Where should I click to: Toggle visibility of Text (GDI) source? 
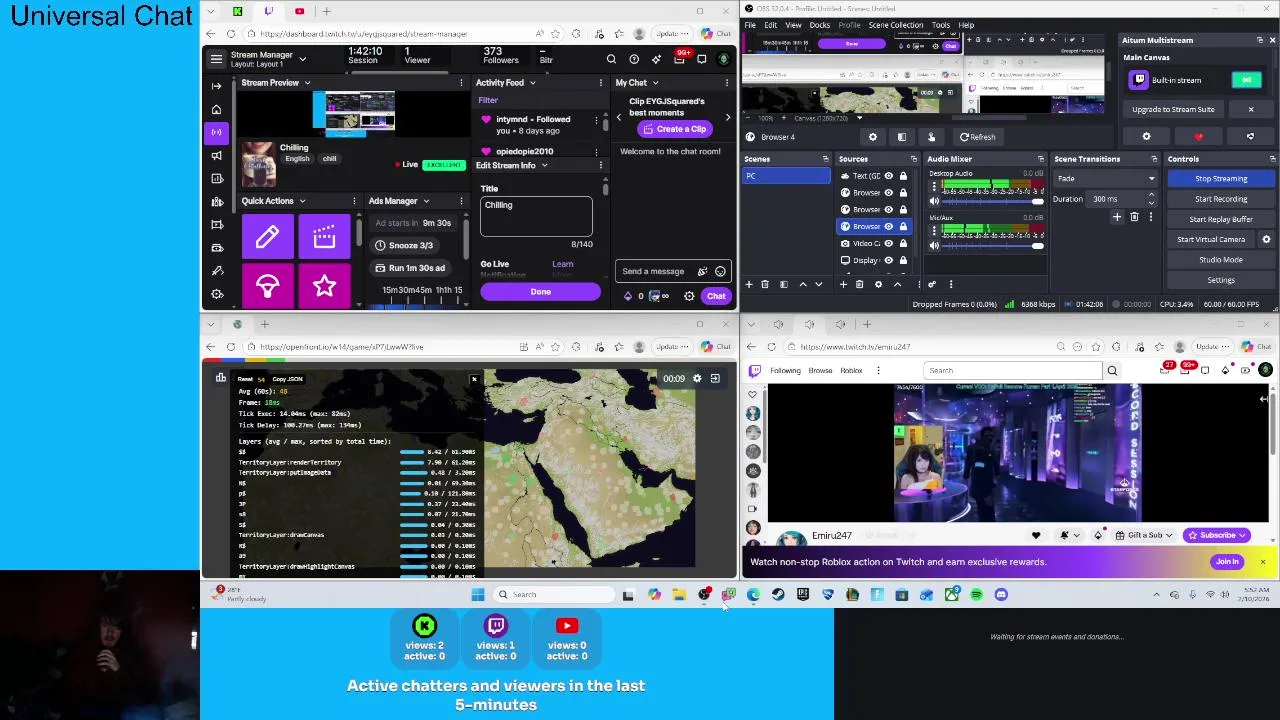point(888,176)
